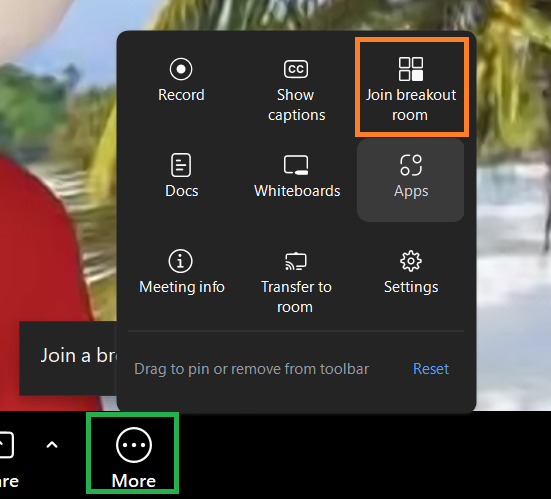Click the Reset link
This screenshot has height=499, width=551.
tap(431, 369)
